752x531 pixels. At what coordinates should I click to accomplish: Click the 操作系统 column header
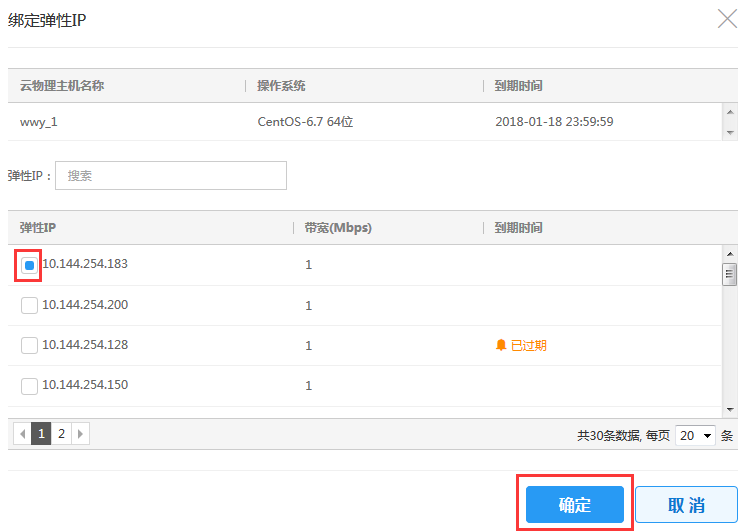pos(281,86)
